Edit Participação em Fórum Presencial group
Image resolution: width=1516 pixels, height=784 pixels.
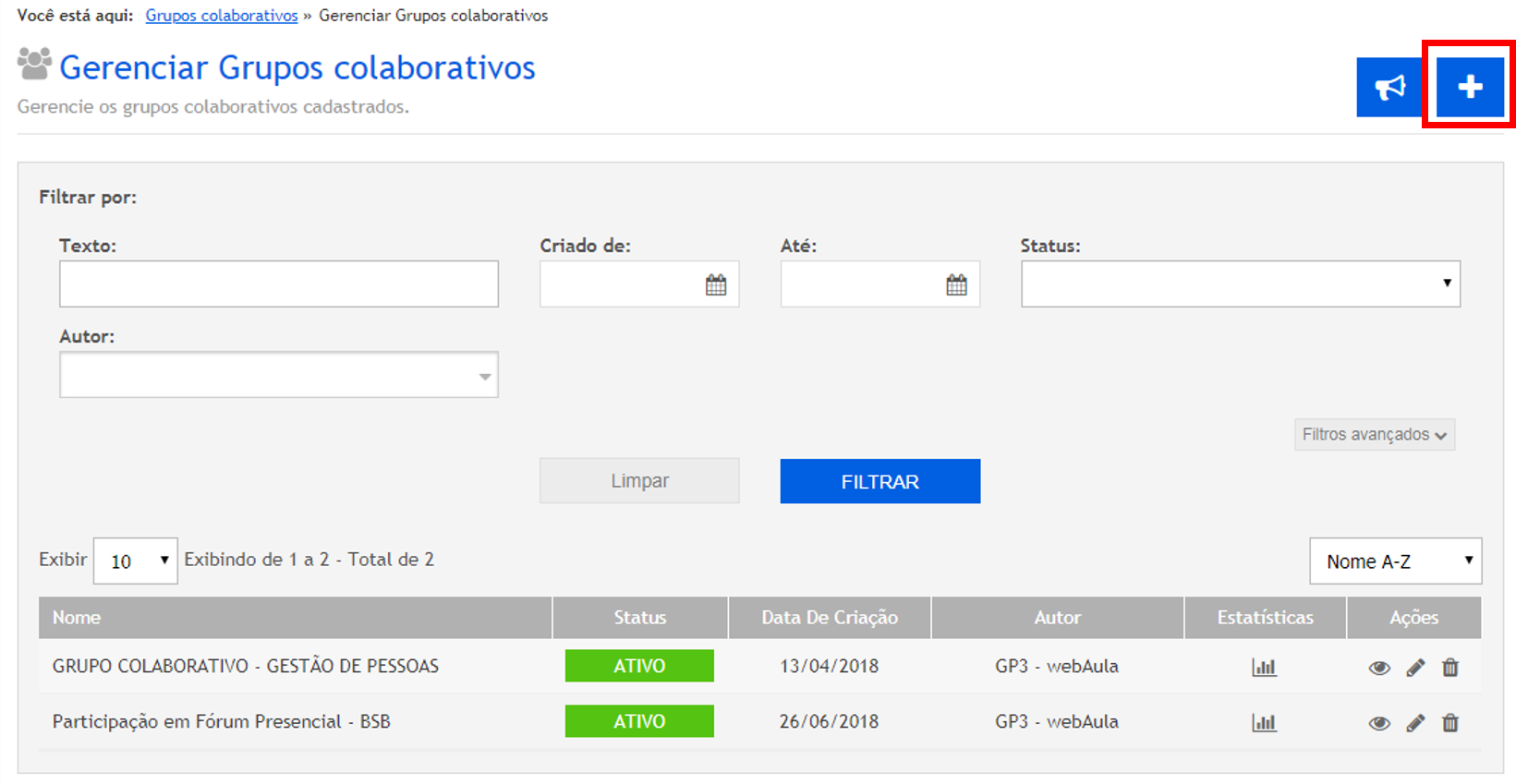(x=1415, y=722)
